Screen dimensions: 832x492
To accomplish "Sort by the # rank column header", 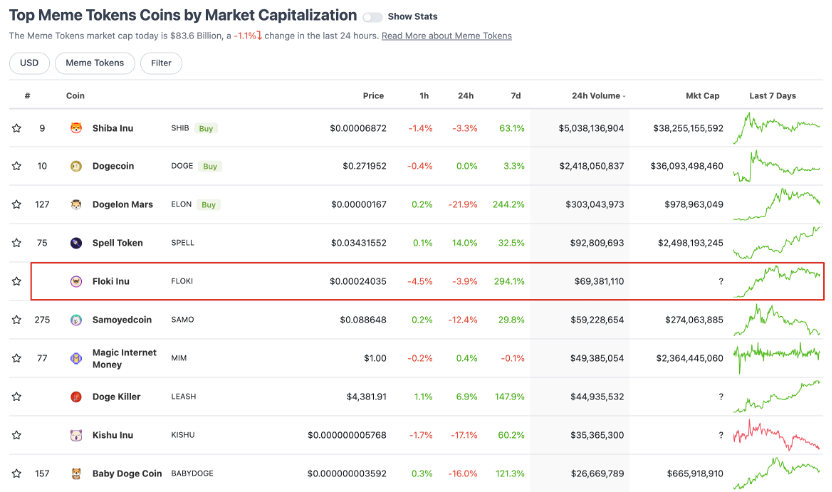I will point(28,96).
